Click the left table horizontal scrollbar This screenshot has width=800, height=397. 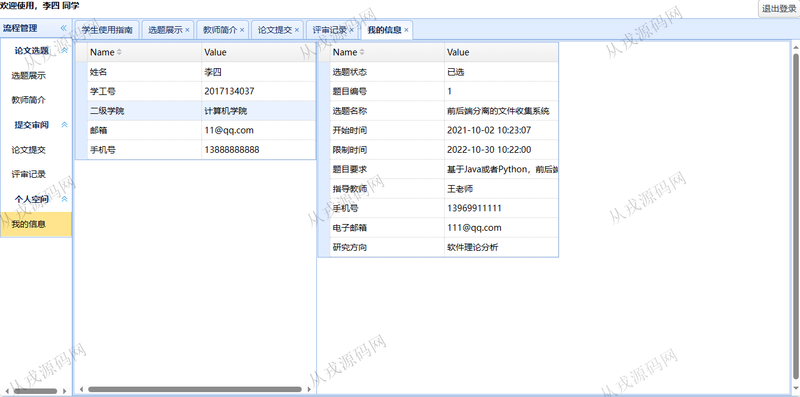195,390
